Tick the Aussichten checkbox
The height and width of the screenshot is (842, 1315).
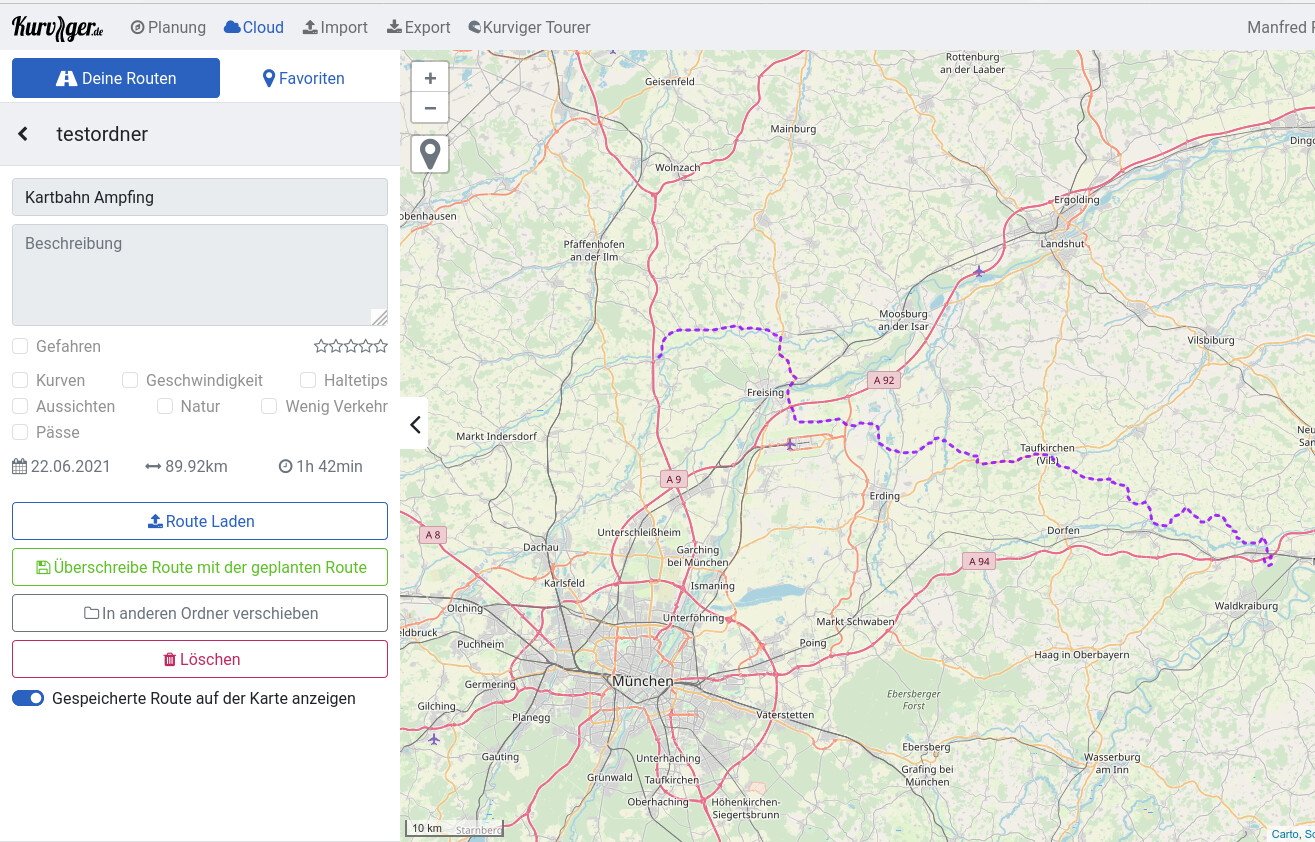pyautogui.click(x=20, y=406)
